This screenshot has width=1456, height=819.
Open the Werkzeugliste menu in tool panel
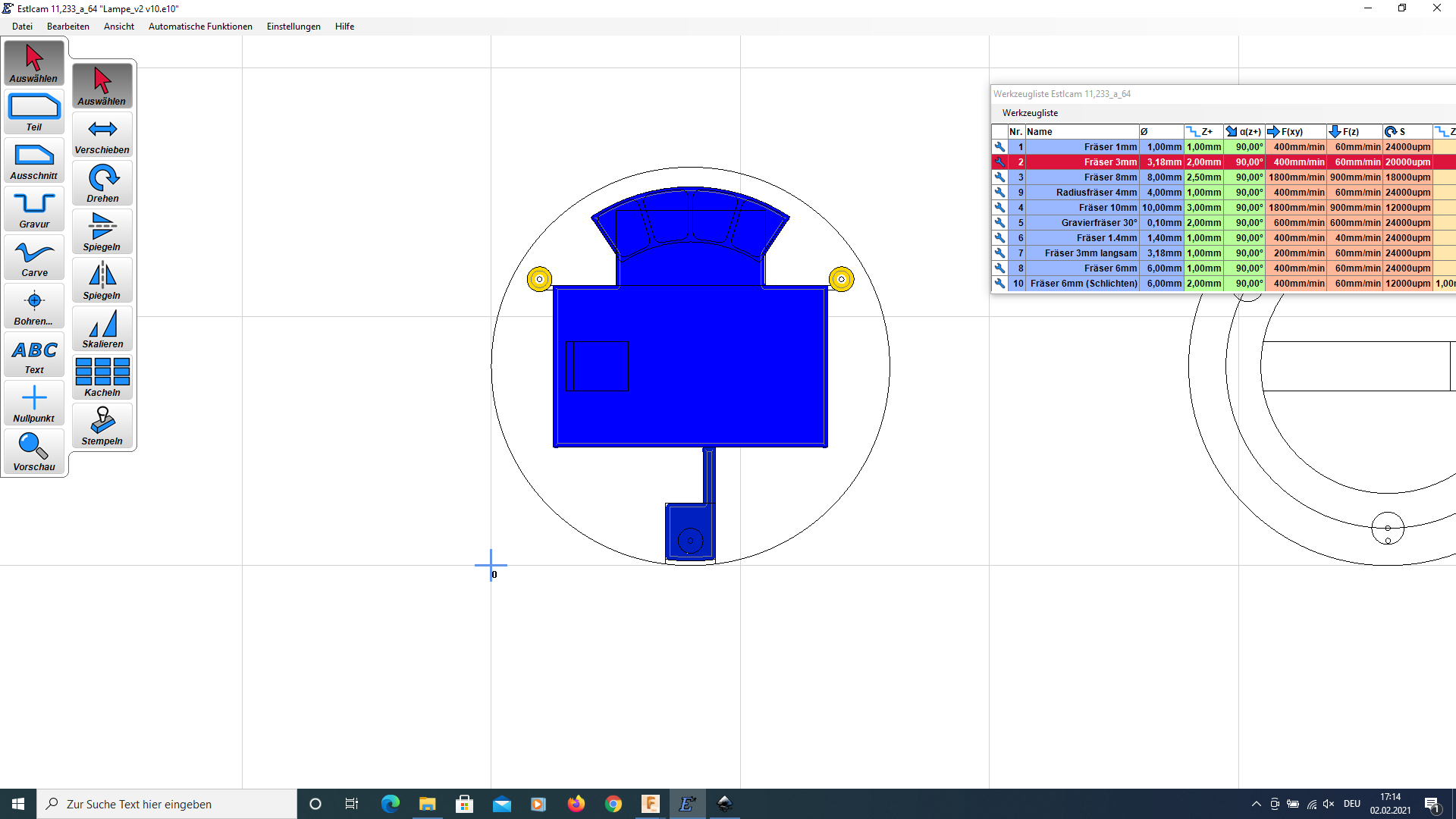(x=1030, y=113)
